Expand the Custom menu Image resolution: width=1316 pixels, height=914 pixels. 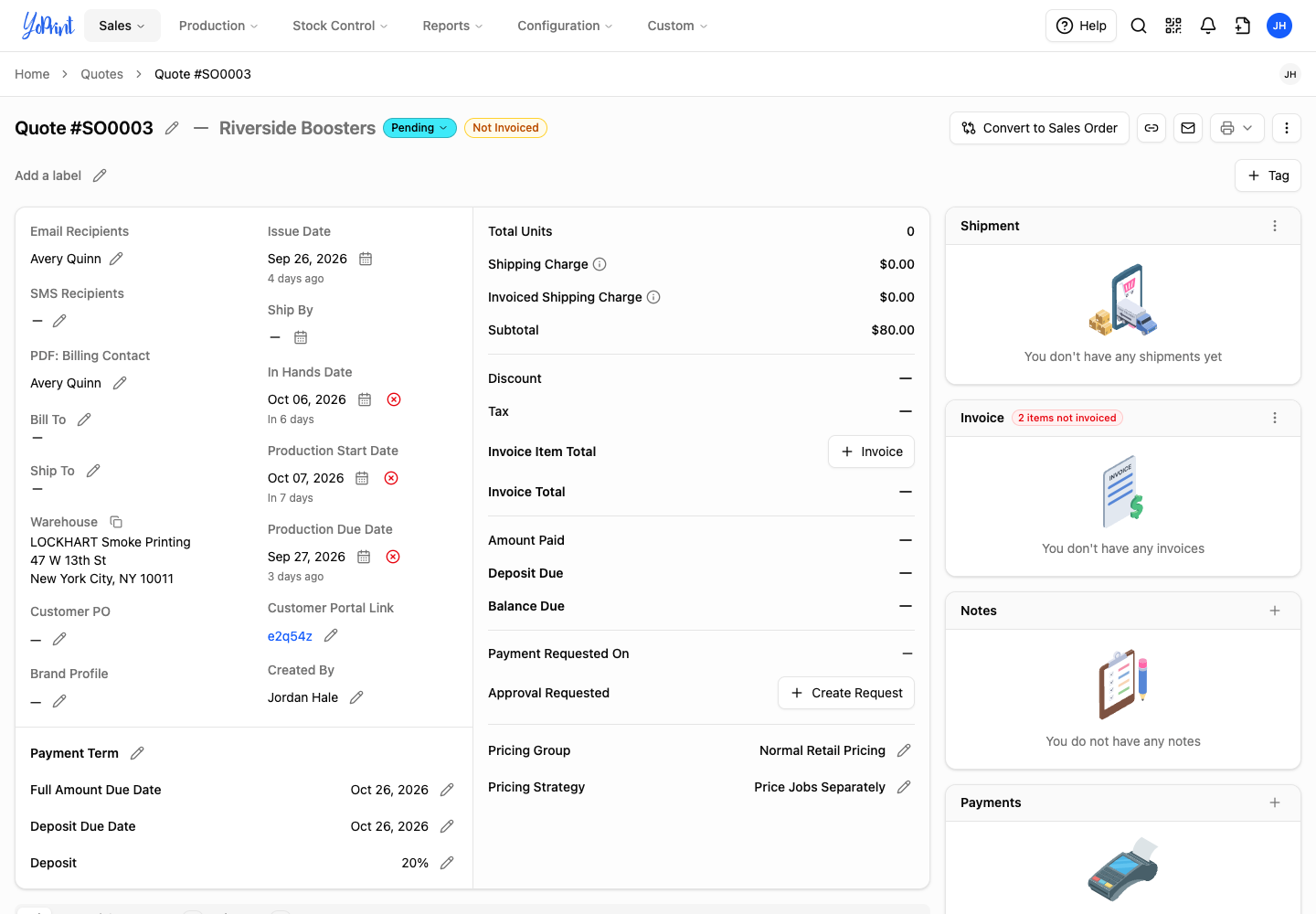pyautogui.click(x=677, y=26)
